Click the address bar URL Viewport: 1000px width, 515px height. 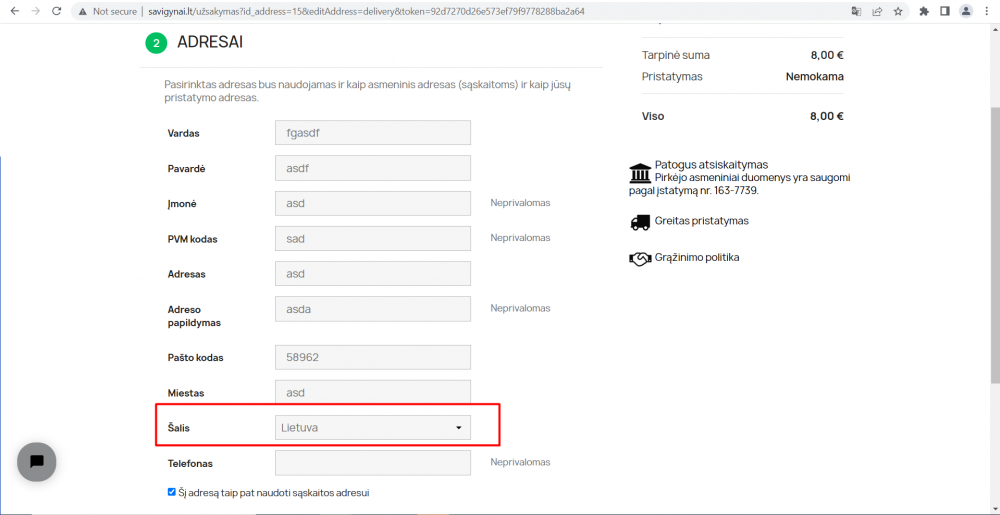367,11
